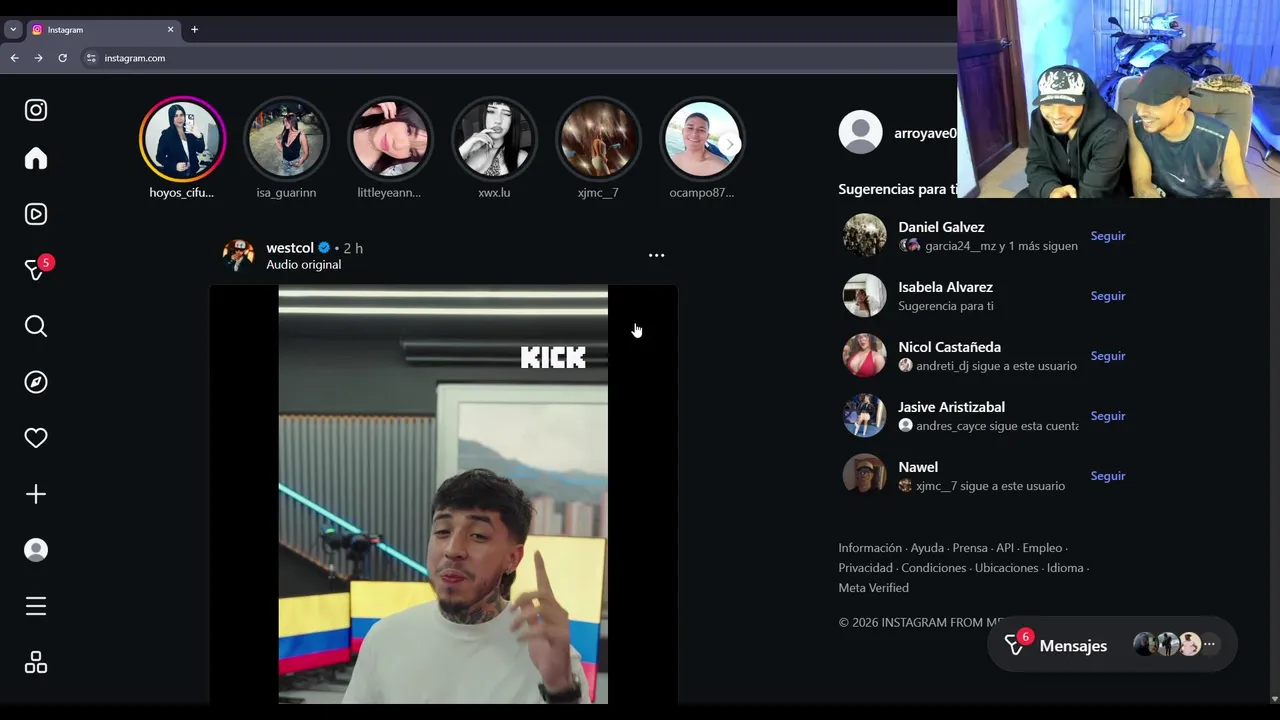Open Ayuda footer link
Viewport: 1280px width, 720px height.
pos(927,548)
